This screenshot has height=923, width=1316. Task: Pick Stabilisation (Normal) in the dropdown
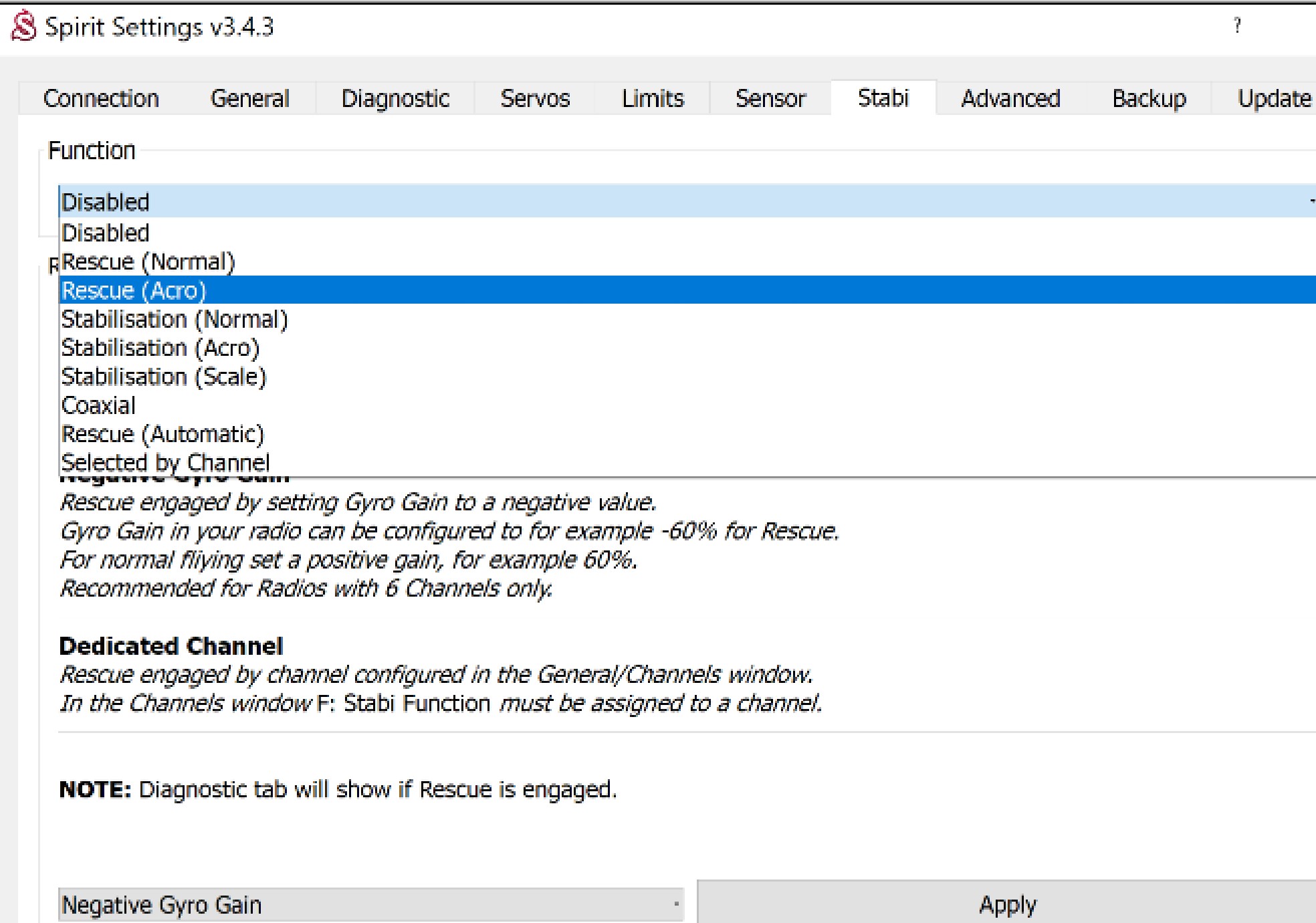coord(174,319)
